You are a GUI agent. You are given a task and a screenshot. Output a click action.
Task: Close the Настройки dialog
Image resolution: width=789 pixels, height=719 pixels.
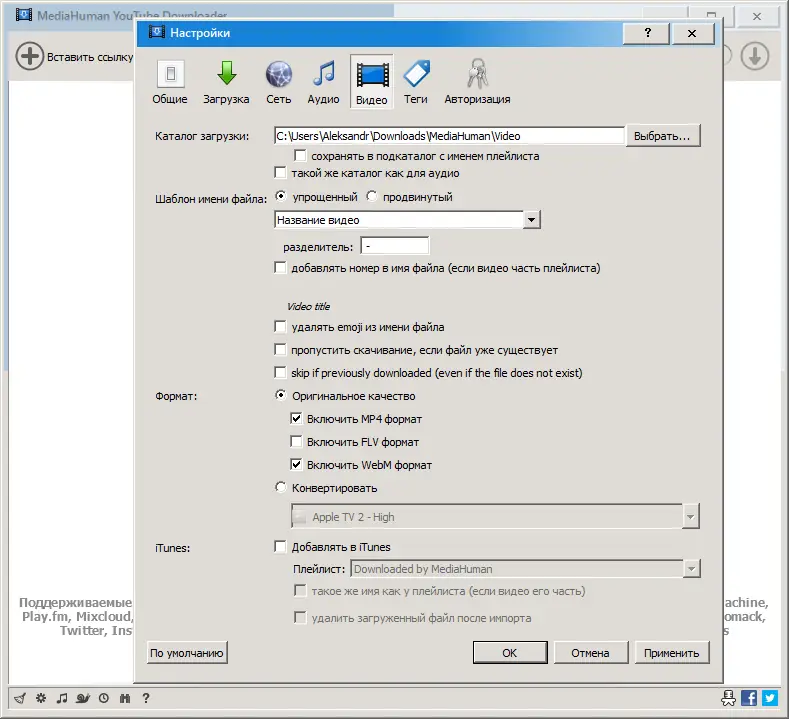[692, 33]
